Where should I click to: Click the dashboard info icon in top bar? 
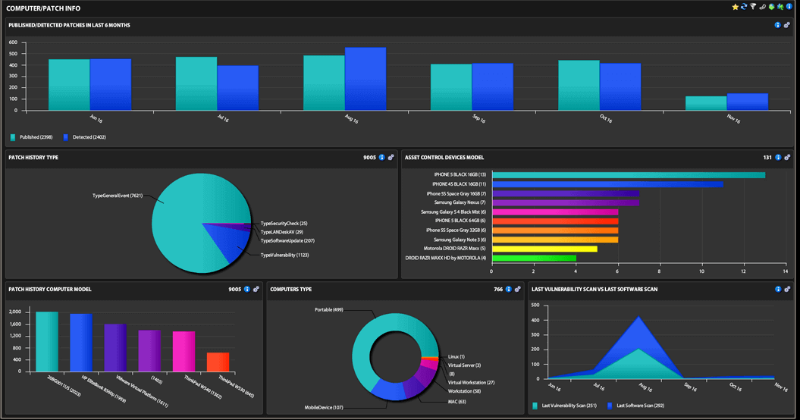coord(789,7)
